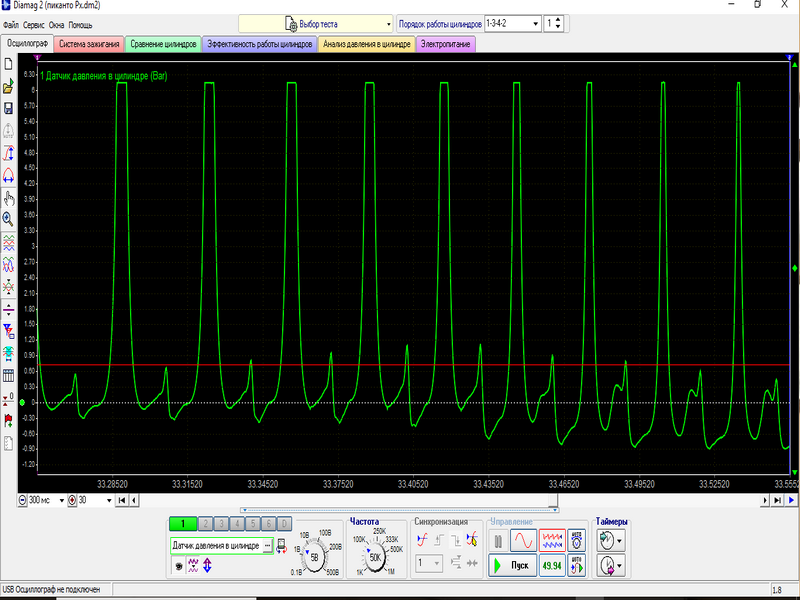Click the pause button
The height and width of the screenshot is (600, 800).
498,540
